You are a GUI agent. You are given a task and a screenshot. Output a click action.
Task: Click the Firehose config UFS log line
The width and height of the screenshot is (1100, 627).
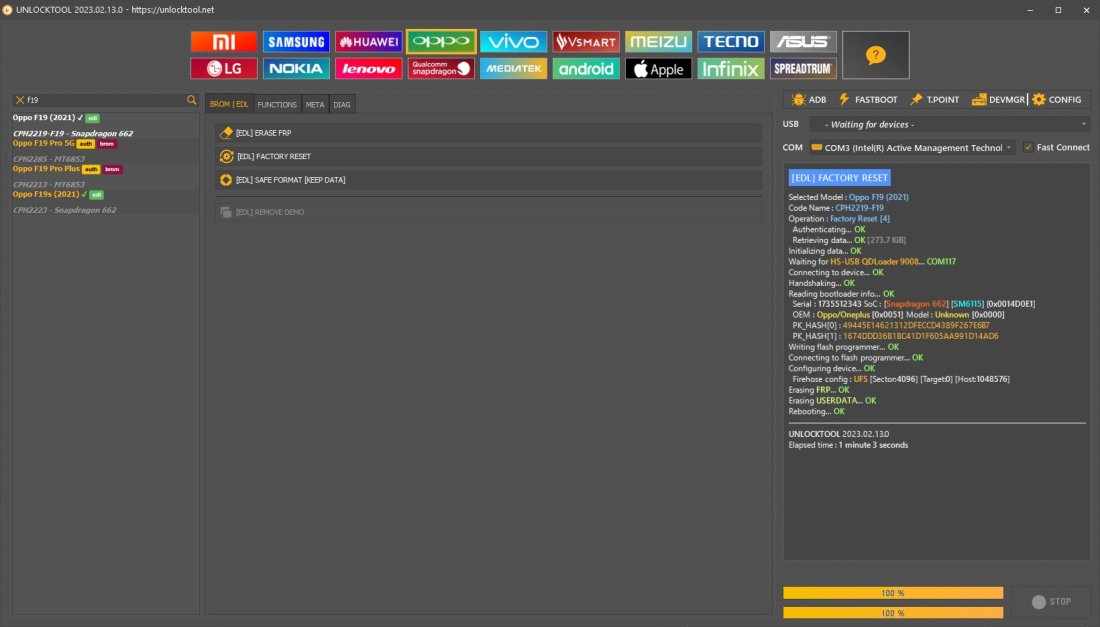pos(901,379)
